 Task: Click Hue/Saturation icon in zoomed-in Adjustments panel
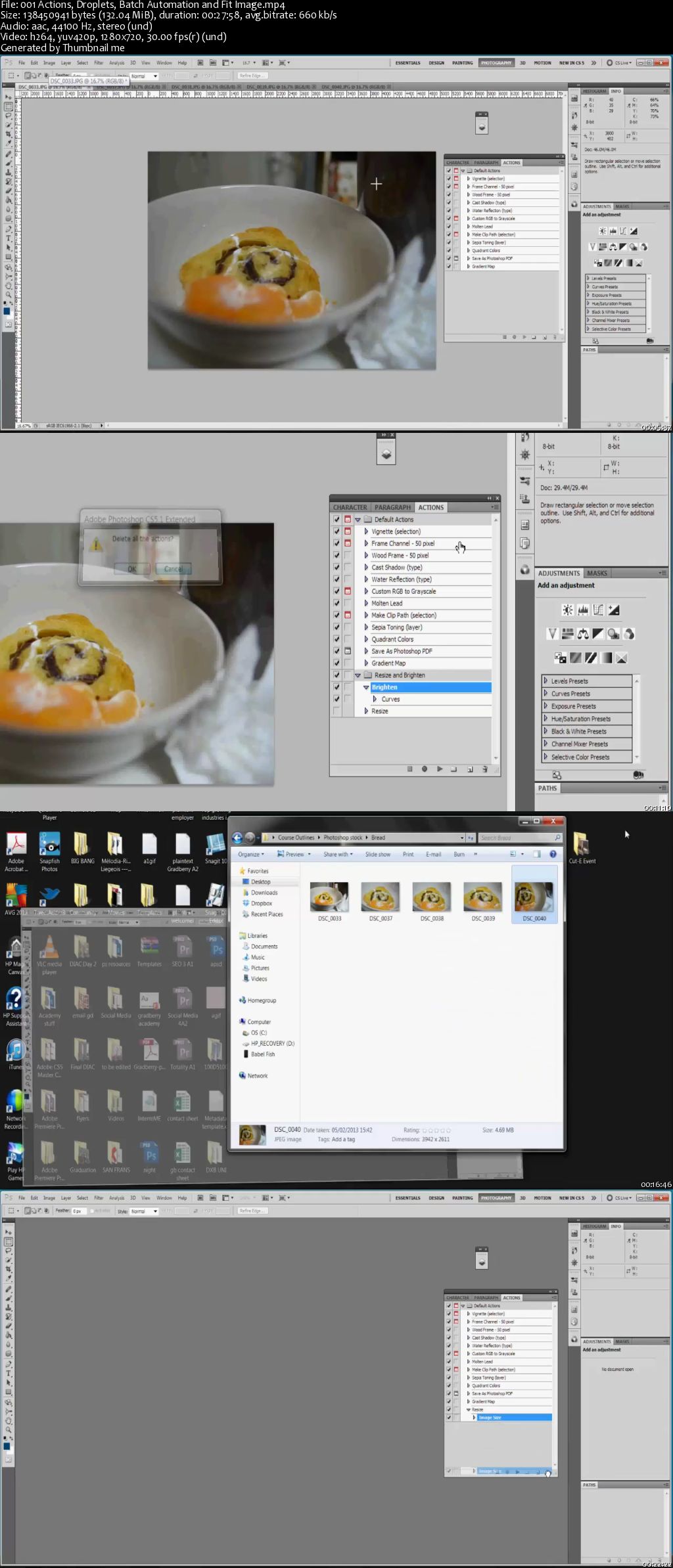568,634
